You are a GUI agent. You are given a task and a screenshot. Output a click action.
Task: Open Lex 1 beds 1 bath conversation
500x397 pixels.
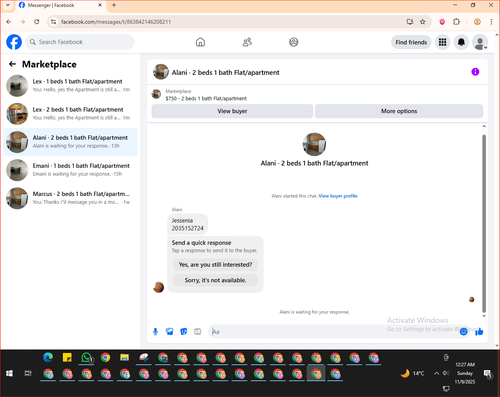70,85
